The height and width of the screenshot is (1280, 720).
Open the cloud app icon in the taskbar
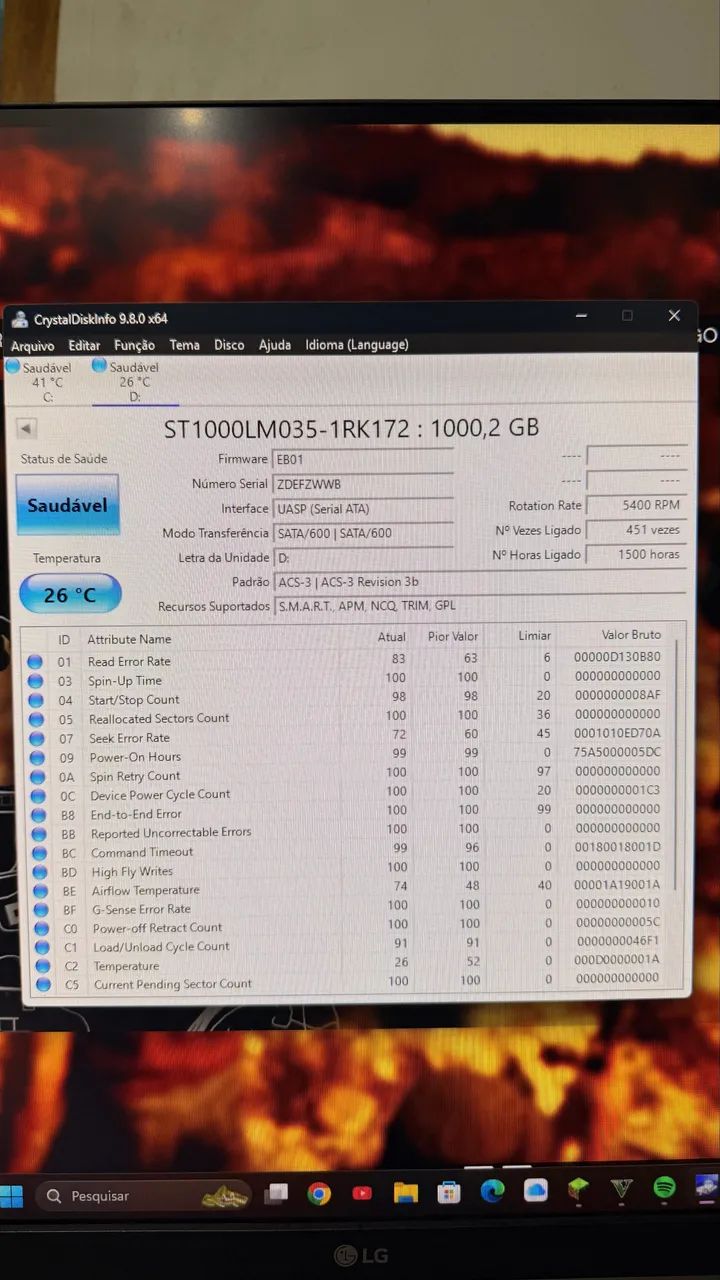pyautogui.click(x=536, y=1189)
